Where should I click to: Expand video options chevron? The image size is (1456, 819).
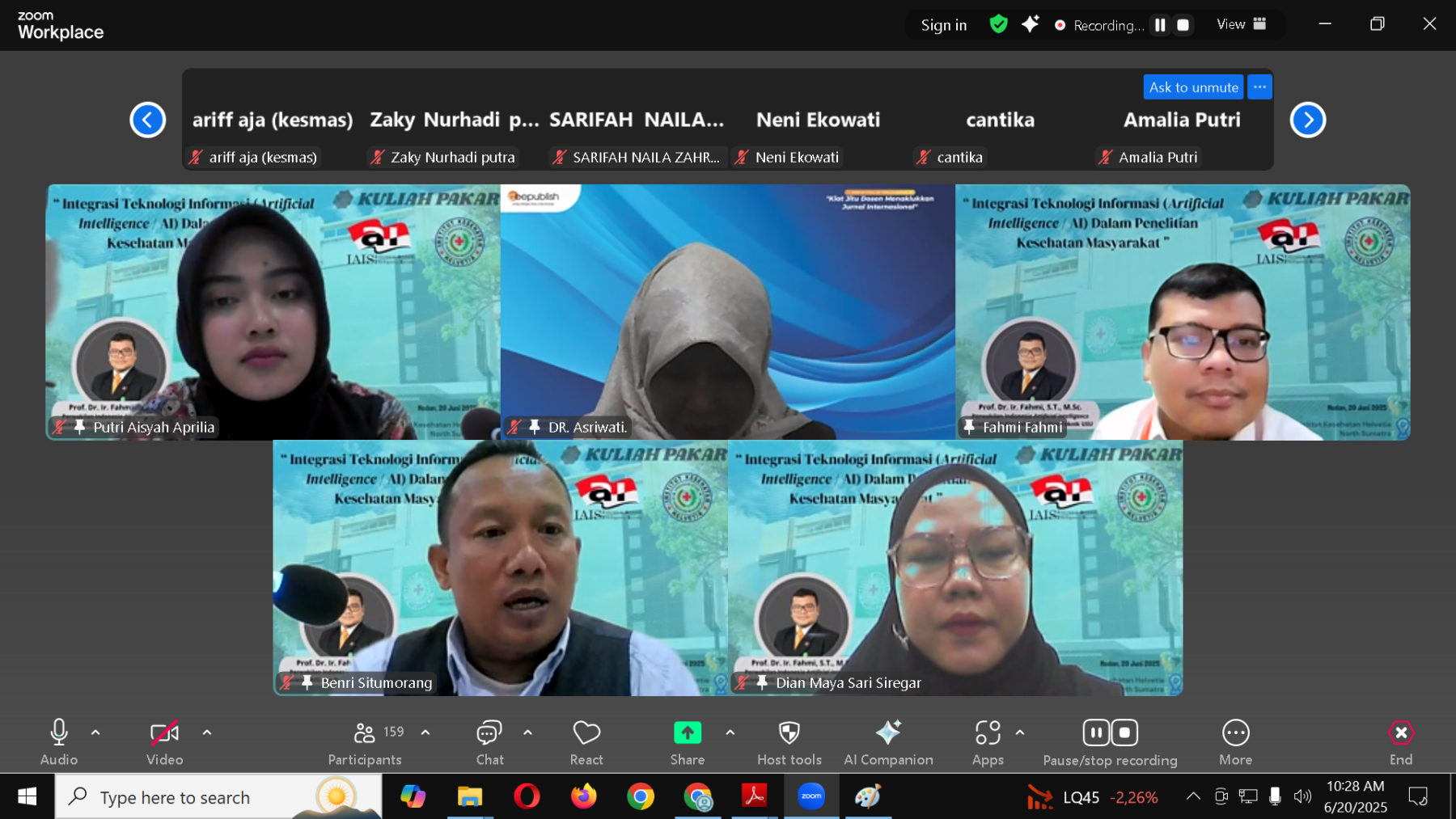207,732
